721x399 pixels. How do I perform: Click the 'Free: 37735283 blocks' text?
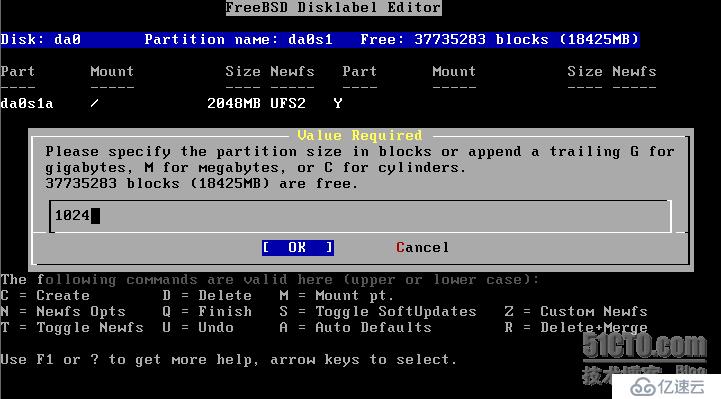click(454, 40)
